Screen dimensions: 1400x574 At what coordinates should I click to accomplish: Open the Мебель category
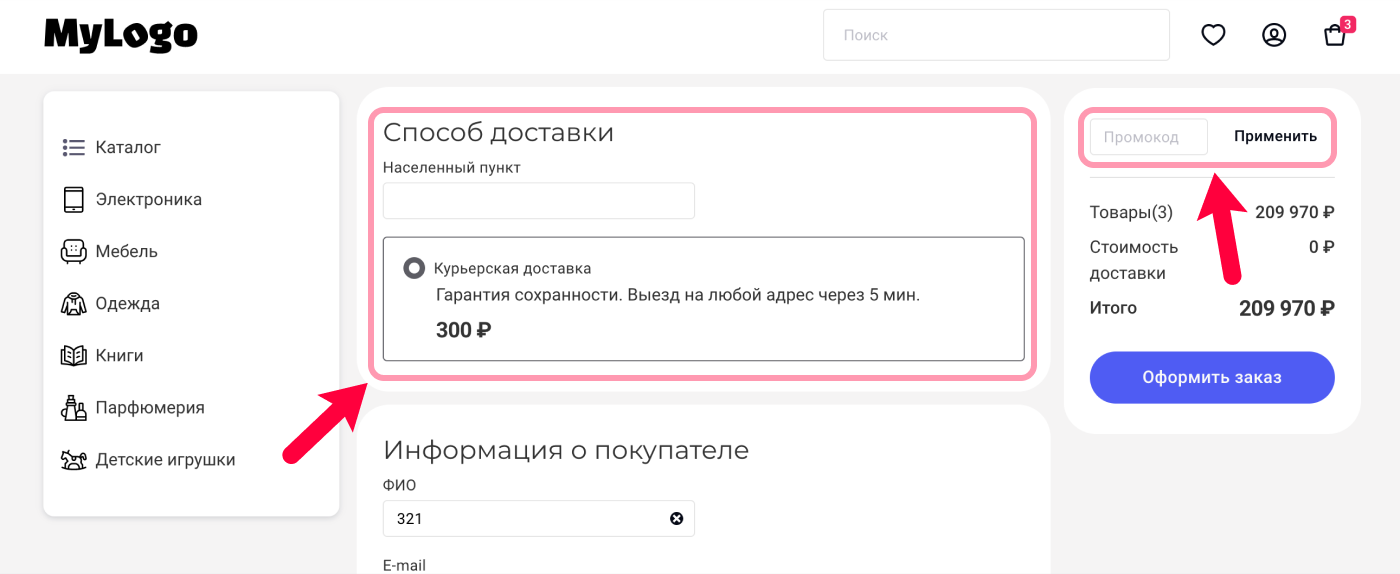pyautogui.click(x=126, y=251)
